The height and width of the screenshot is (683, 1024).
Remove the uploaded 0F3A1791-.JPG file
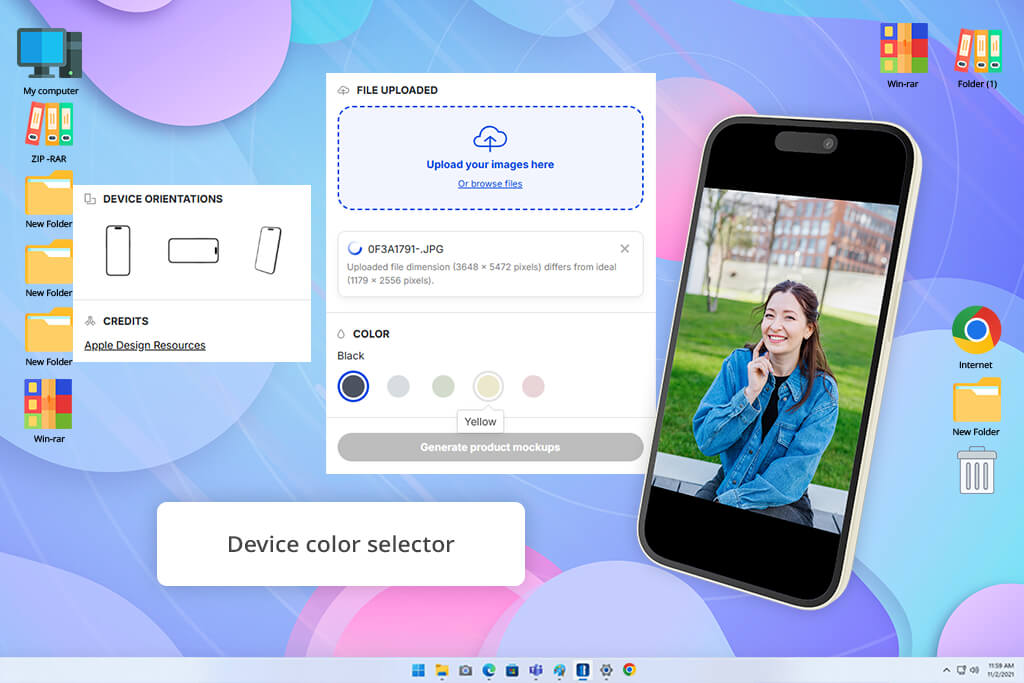point(625,249)
